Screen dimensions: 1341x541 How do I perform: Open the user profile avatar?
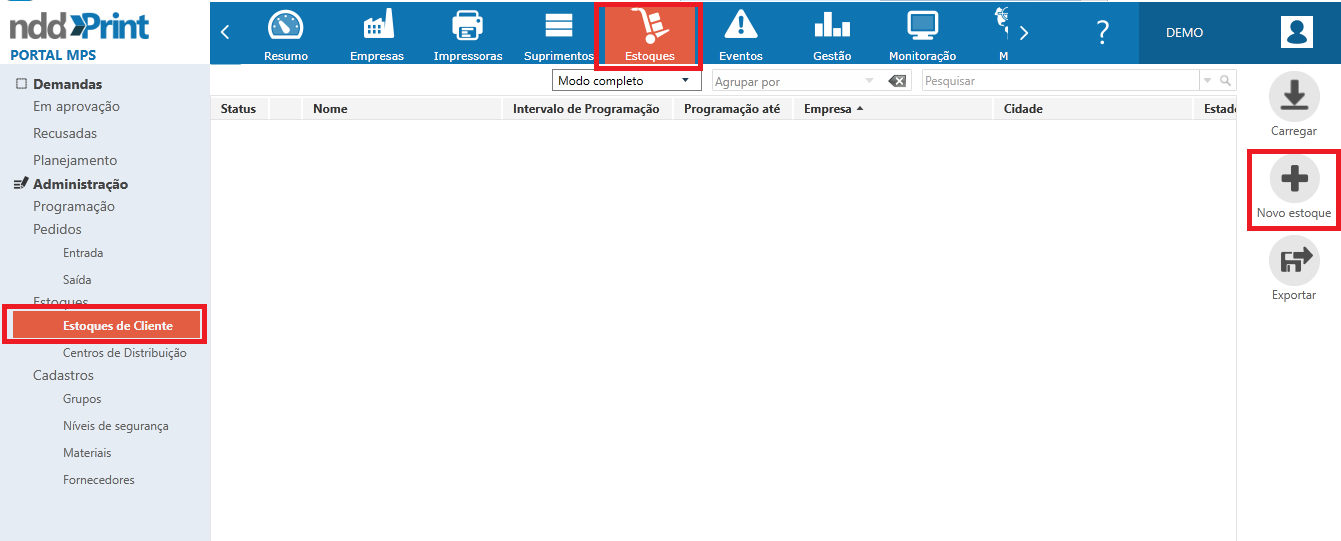pos(1296,33)
